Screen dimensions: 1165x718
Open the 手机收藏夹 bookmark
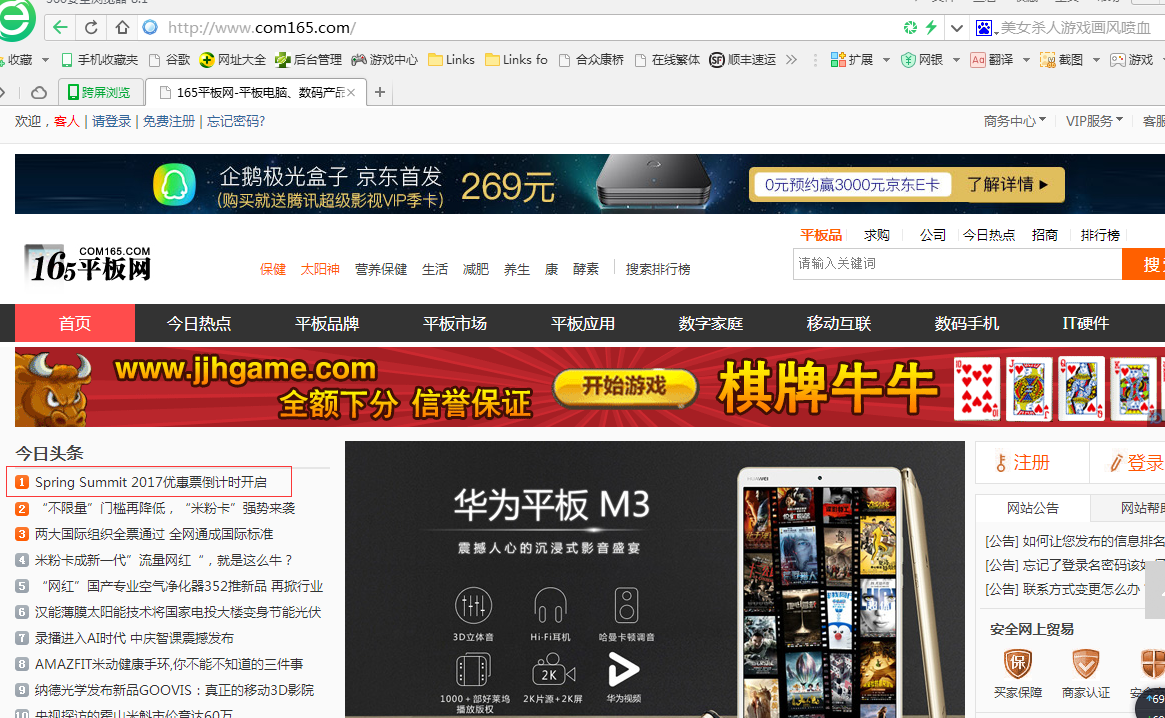click(x=100, y=59)
